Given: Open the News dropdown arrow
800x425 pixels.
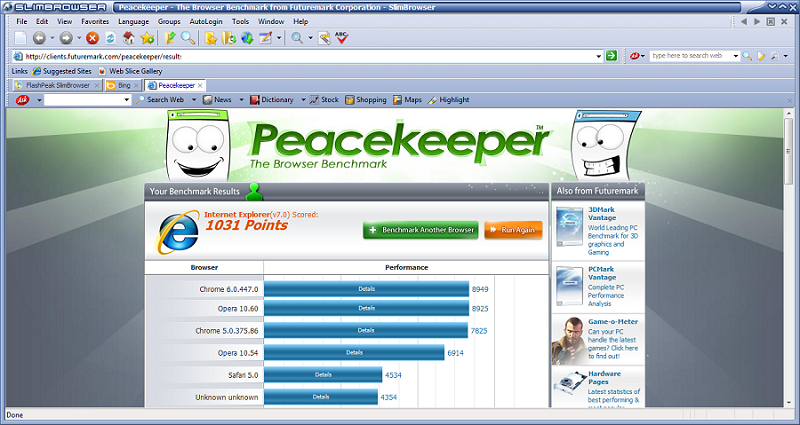Looking at the screenshot, I should point(241,100).
